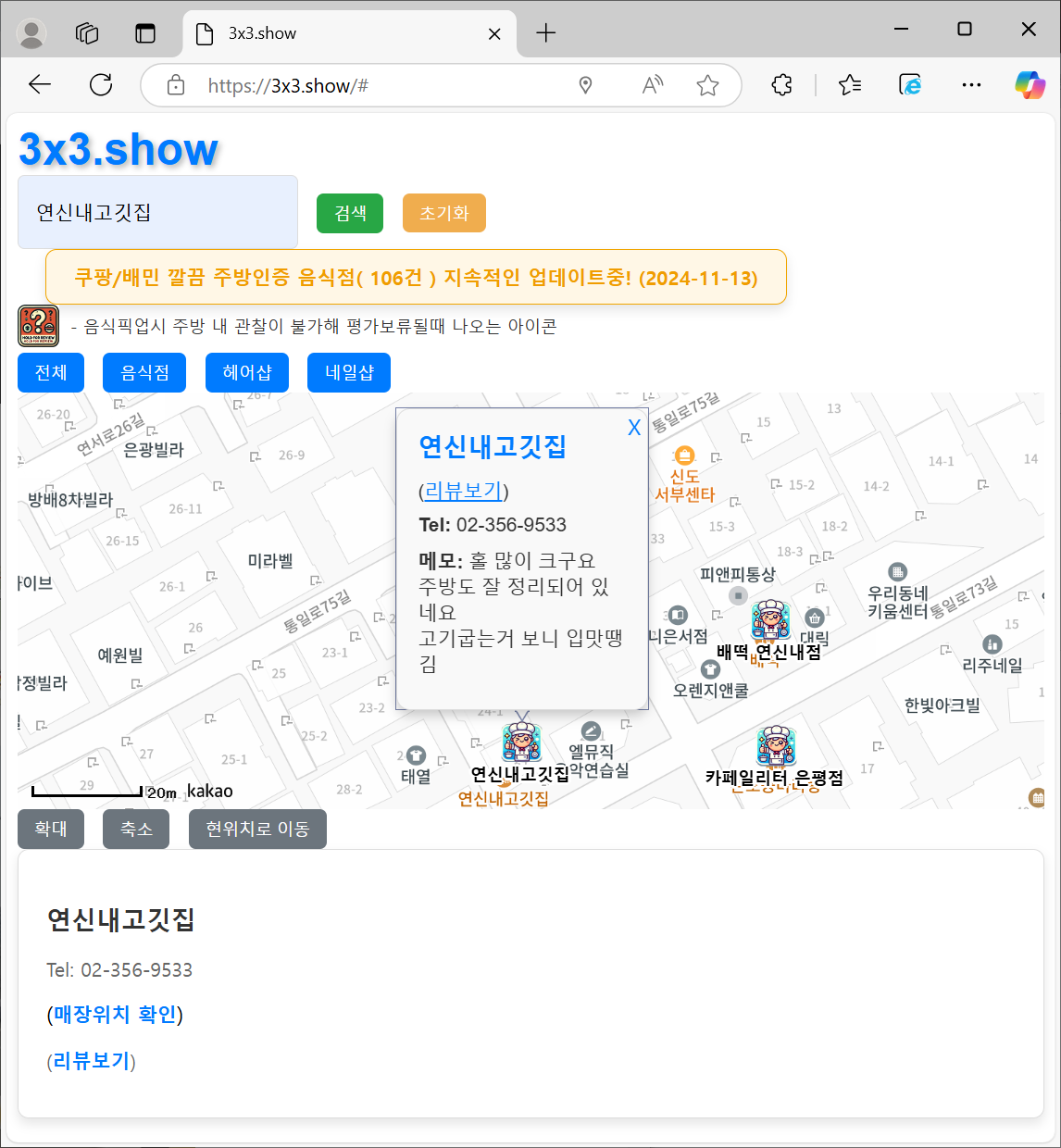
Task: Open 리뷰보기 link in map popup
Action: point(463,491)
